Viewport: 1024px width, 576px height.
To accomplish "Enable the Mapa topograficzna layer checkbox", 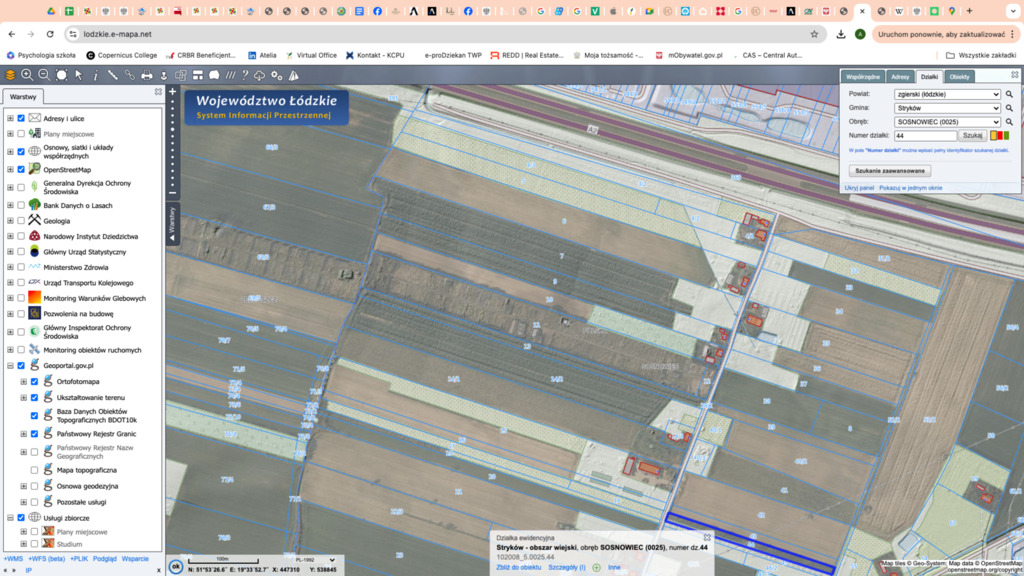I will point(34,469).
